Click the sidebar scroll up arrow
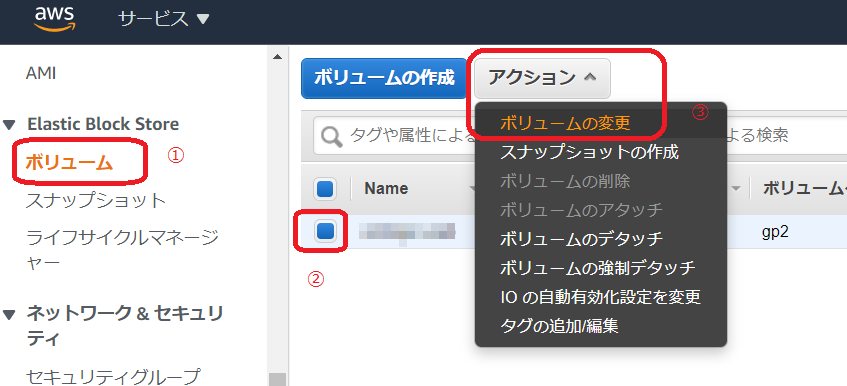 pyautogui.click(x=277, y=57)
